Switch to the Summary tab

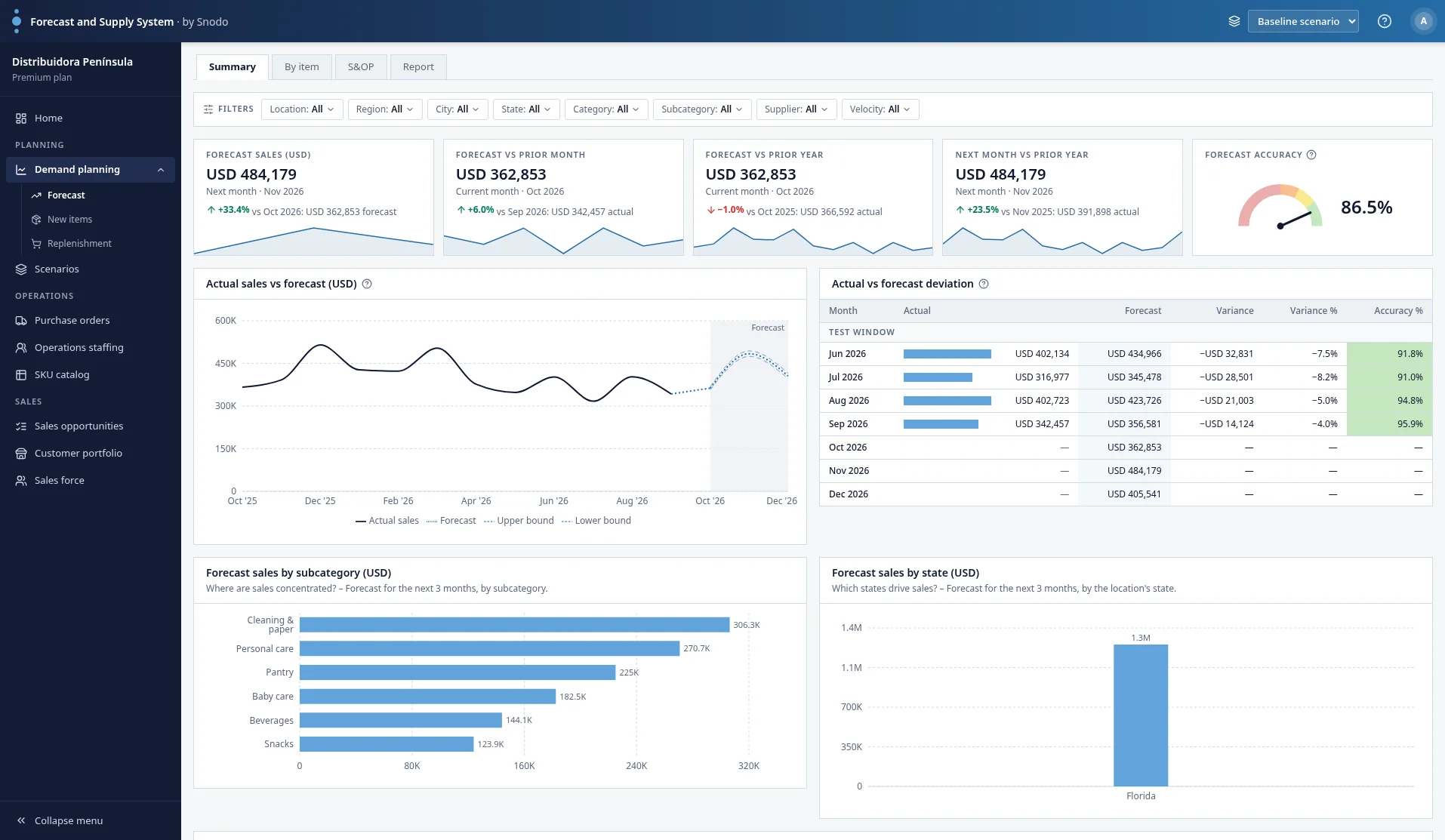[233, 67]
